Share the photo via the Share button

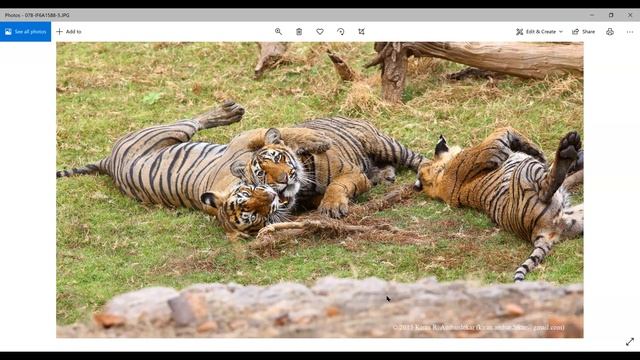coord(583,31)
